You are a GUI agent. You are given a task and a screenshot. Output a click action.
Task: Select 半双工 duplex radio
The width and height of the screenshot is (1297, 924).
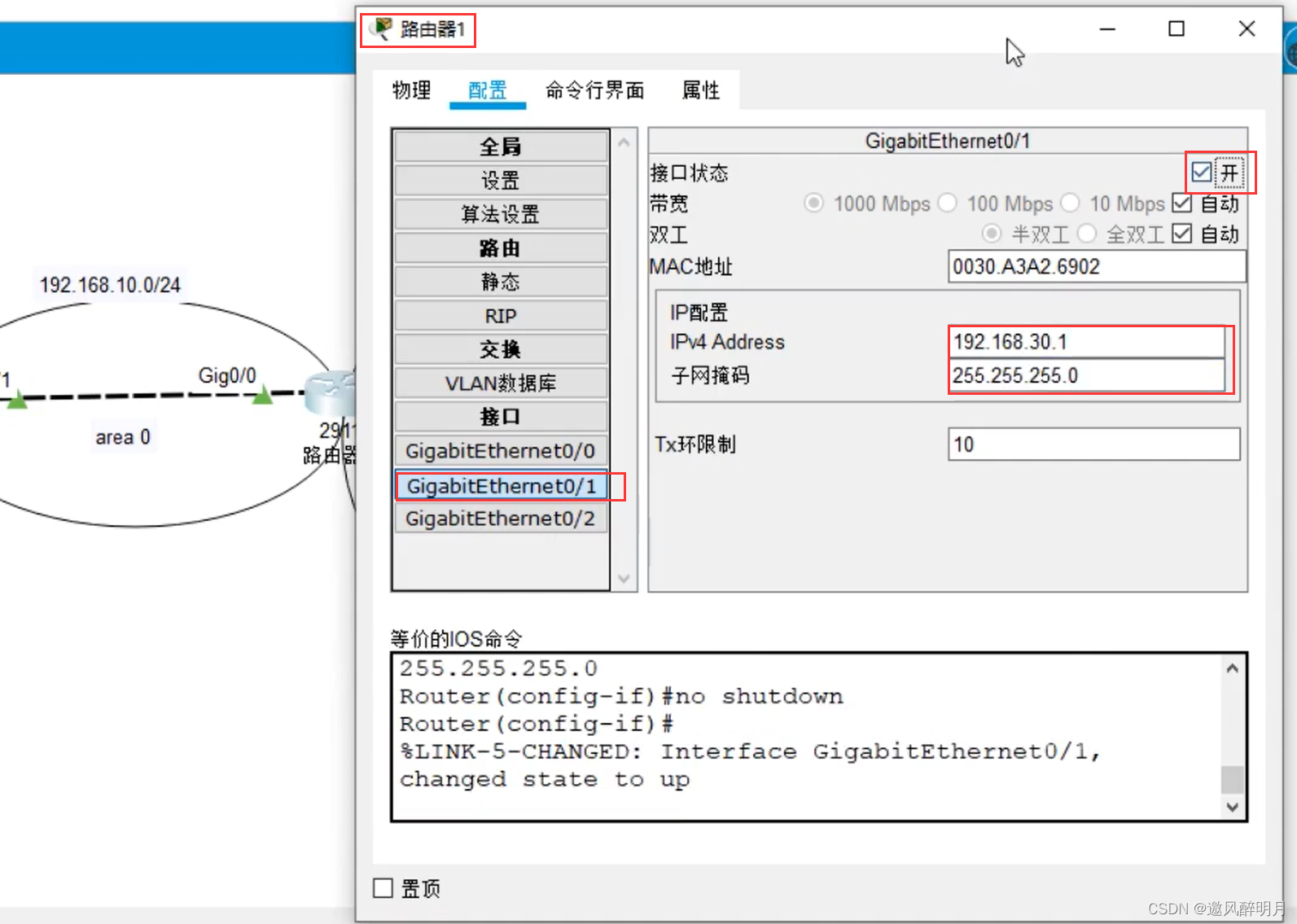click(x=991, y=234)
